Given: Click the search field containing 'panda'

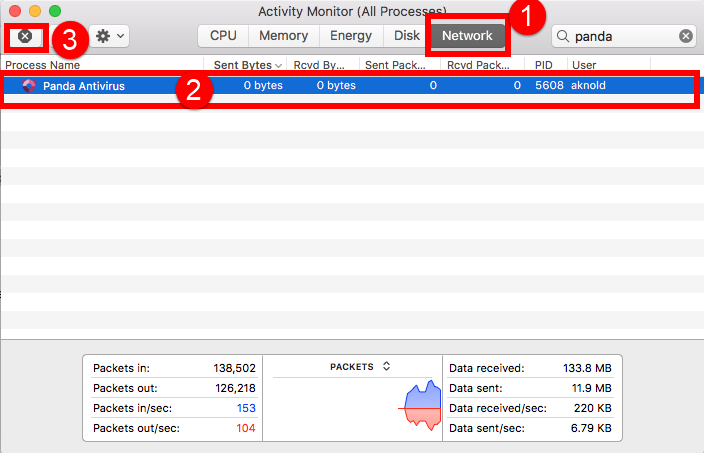Looking at the screenshot, I should click(622, 36).
